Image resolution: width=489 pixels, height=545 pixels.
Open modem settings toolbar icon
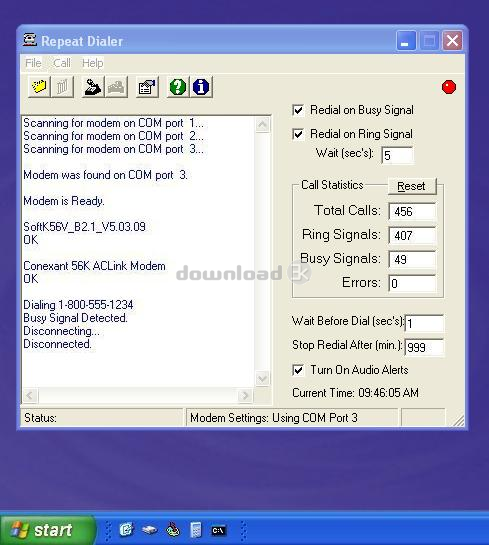(x=147, y=87)
